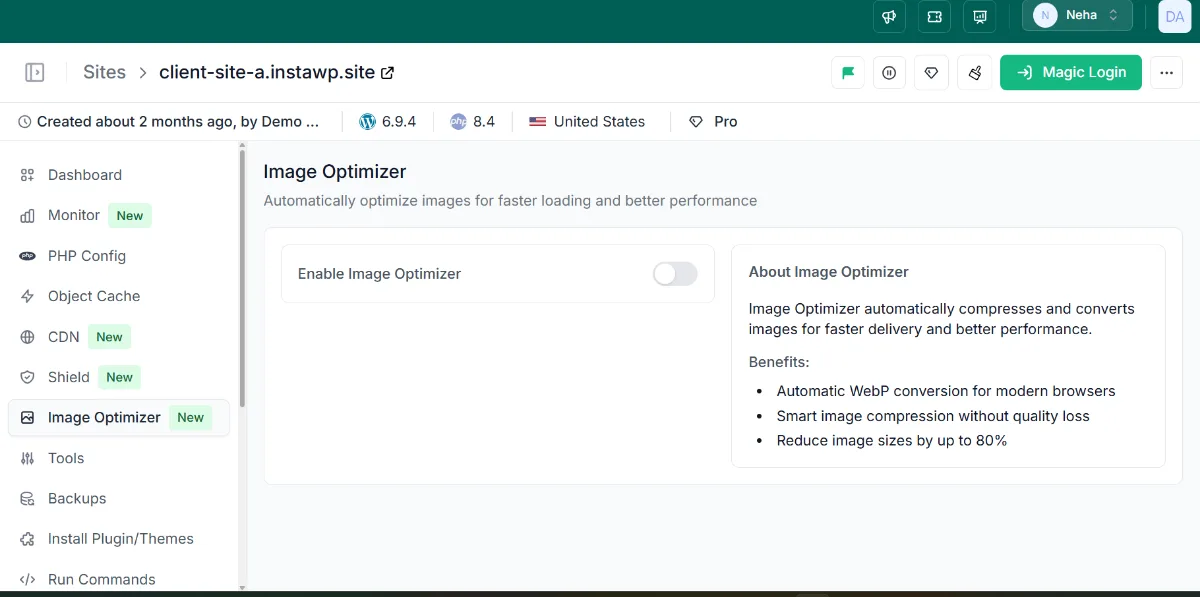Click the New badge next to Shield
This screenshot has width=1200, height=597.
tap(120, 377)
